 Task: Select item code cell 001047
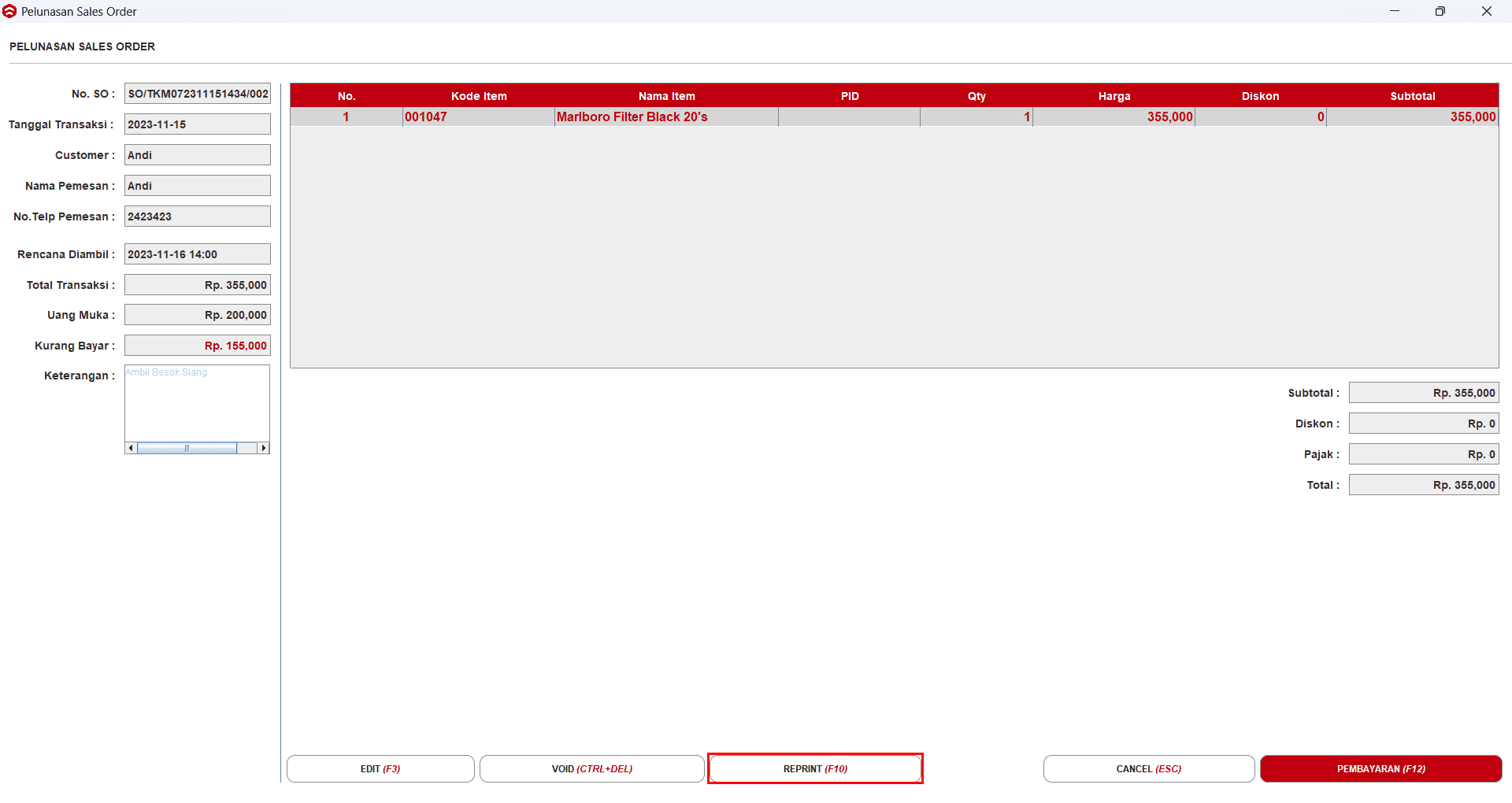pos(479,117)
